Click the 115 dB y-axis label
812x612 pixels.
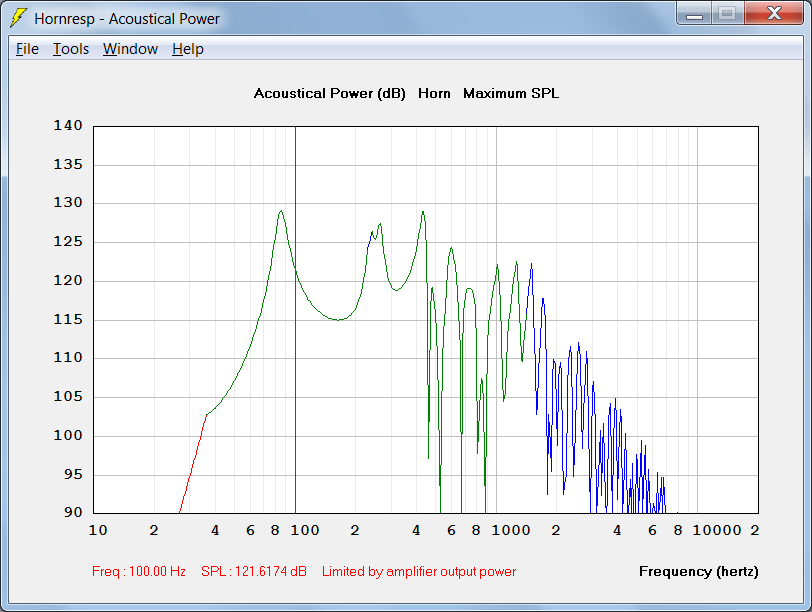68,319
